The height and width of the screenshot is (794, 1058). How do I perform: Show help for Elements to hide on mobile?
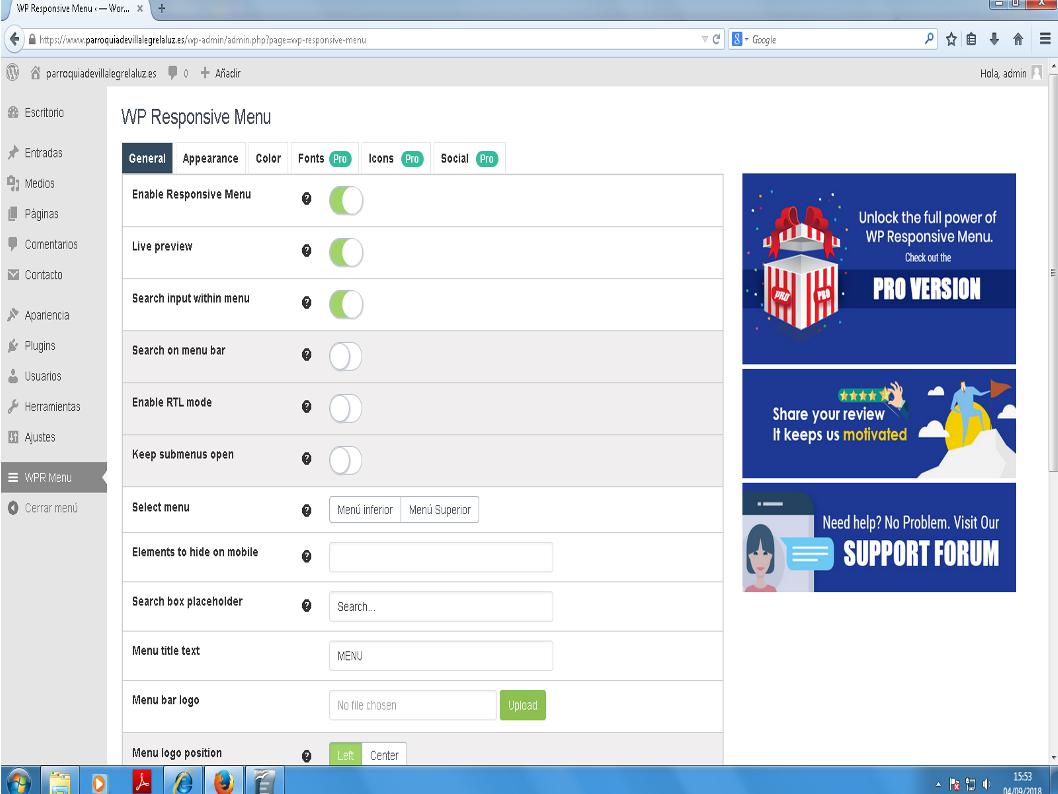pyautogui.click(x=306, y=556)
